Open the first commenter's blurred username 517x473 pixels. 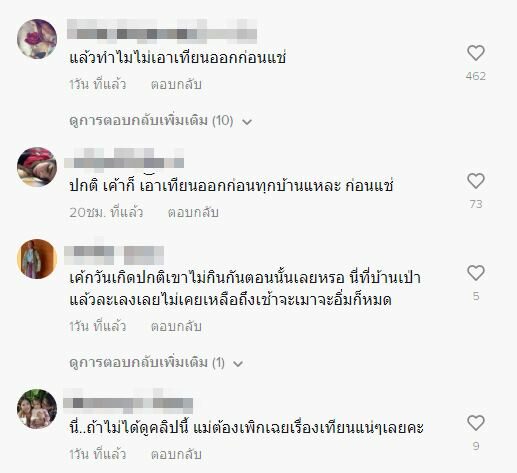click(162, 32)
